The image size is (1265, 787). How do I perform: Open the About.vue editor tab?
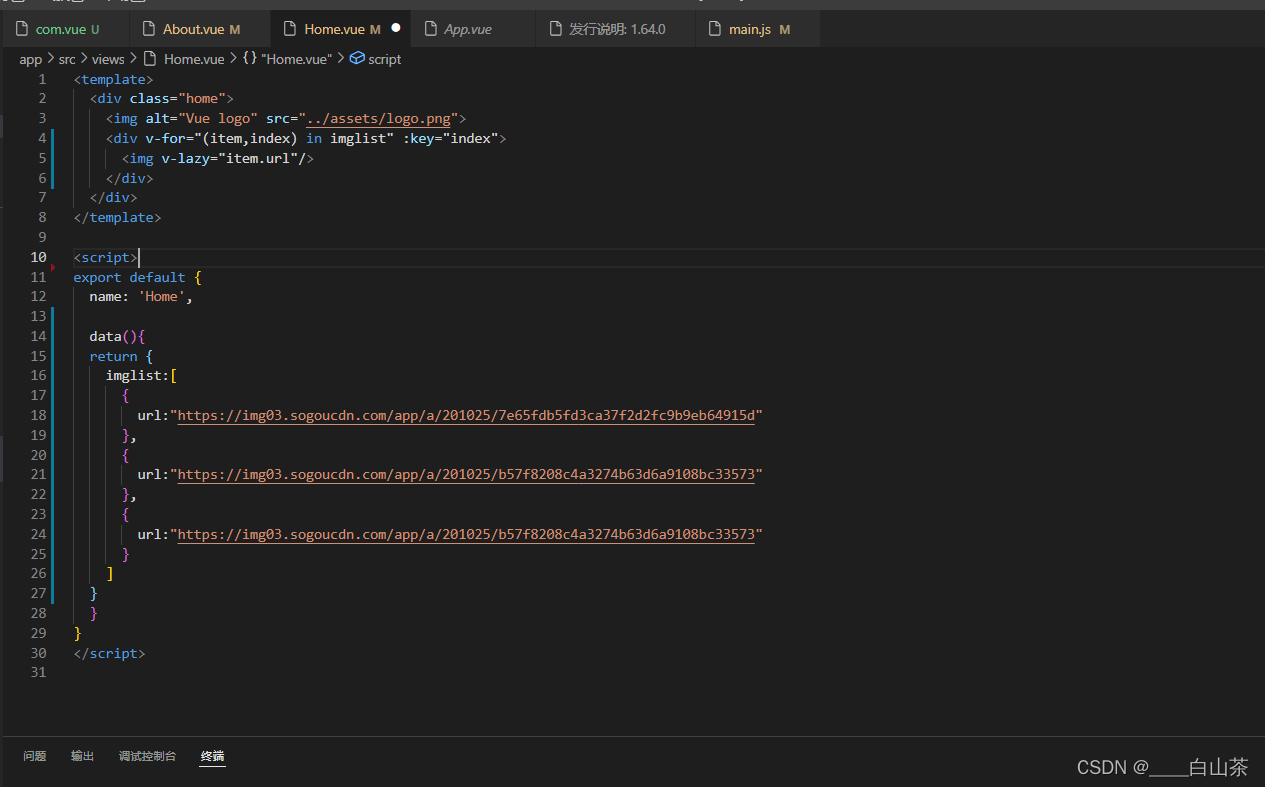(x=200, y=29)
